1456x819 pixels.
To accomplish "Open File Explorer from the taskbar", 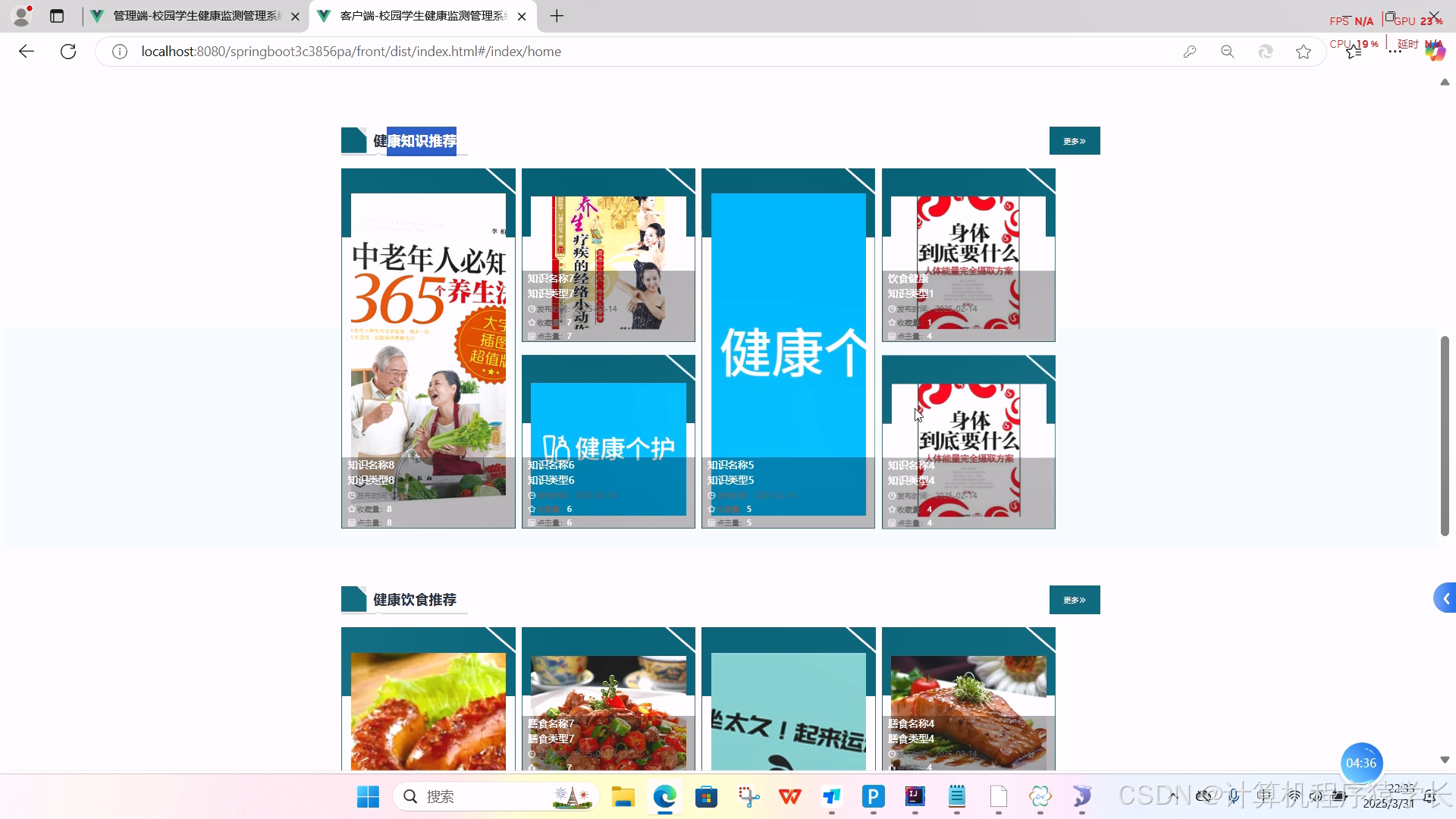I will point(623,796).
